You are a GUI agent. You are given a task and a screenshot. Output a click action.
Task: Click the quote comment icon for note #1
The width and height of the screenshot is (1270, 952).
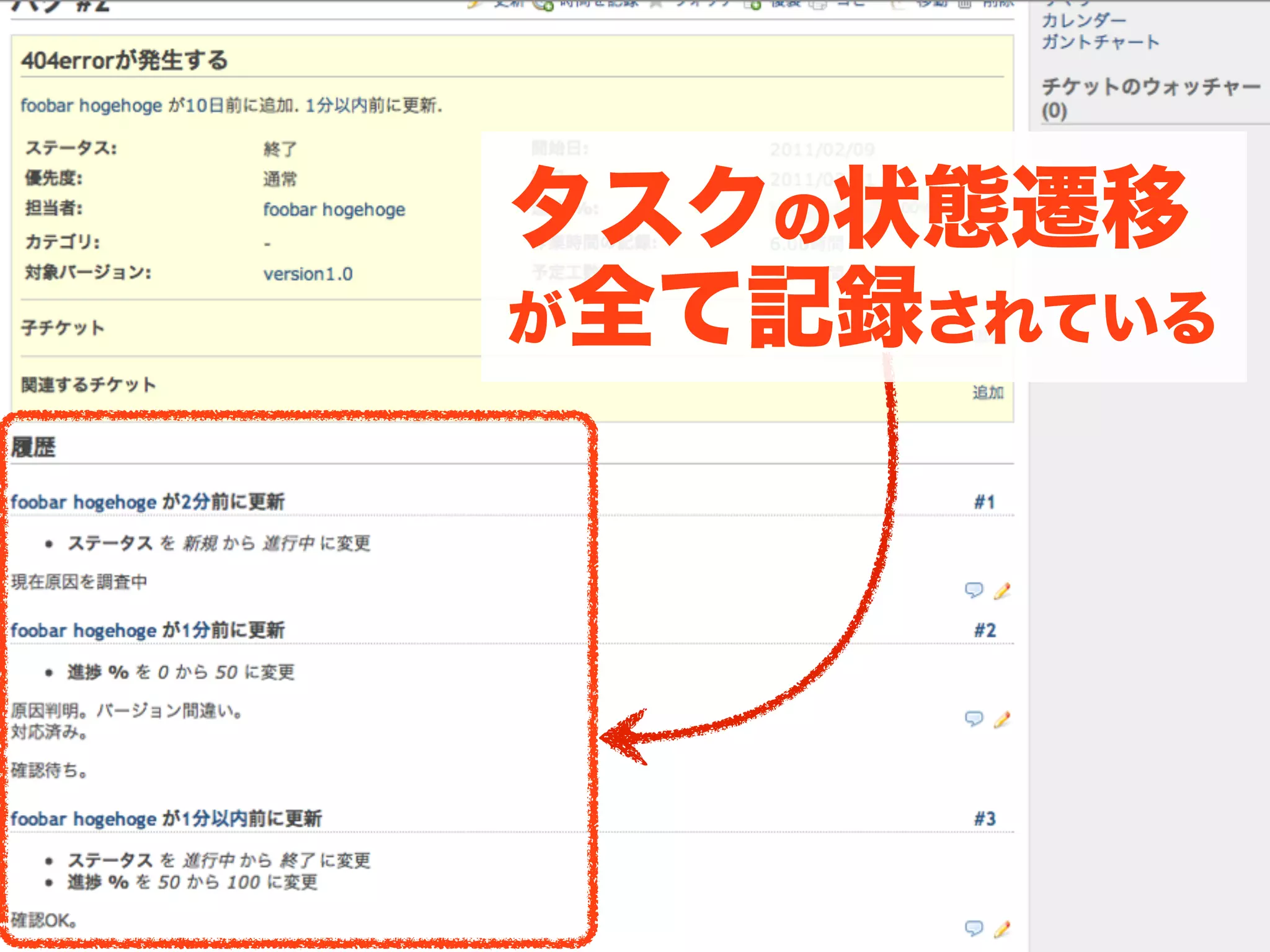[974, 590]
